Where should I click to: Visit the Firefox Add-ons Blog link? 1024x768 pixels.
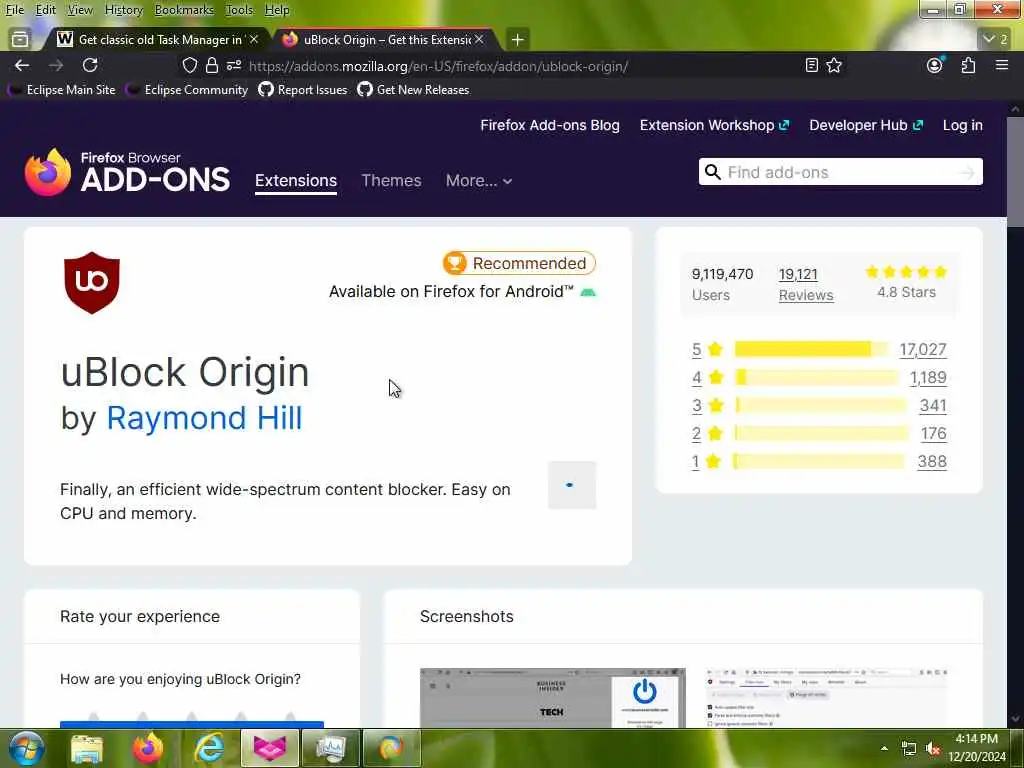(550, 125)
